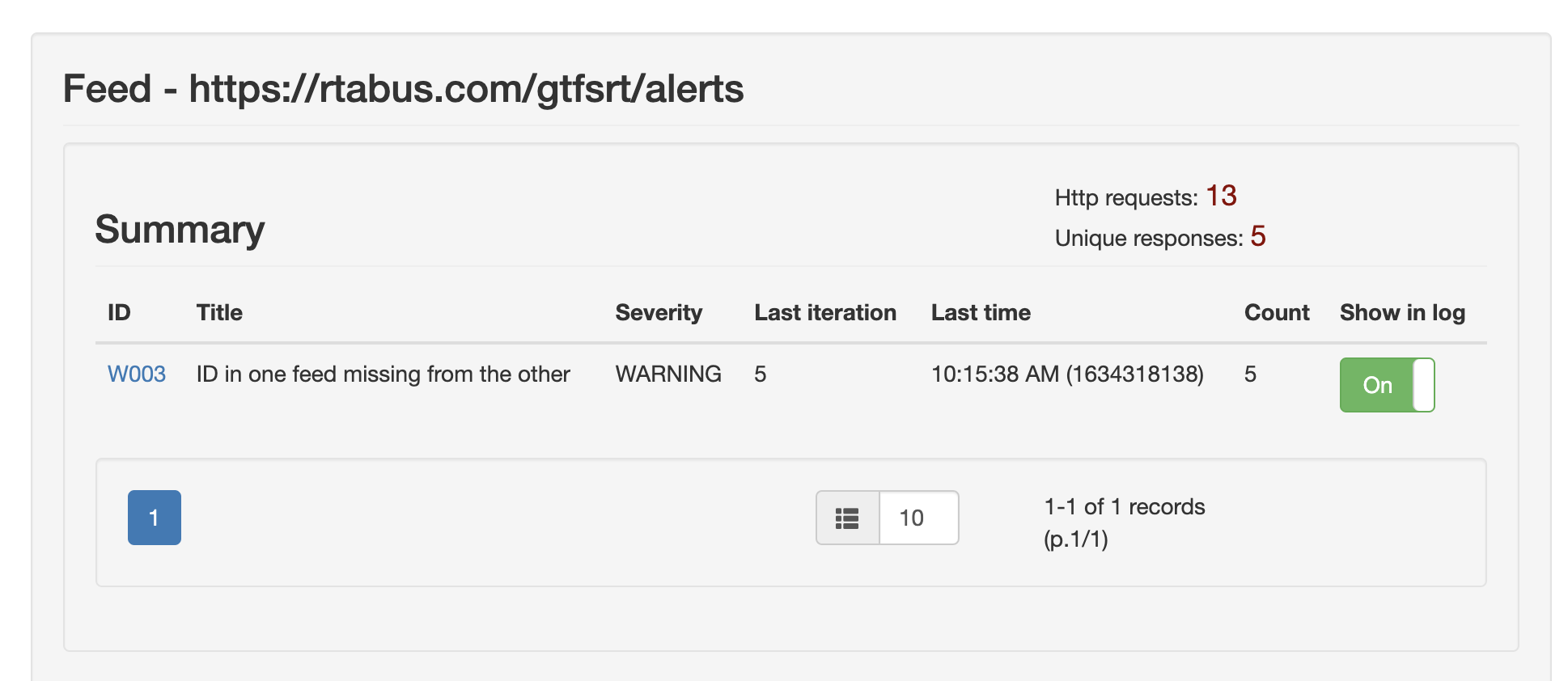Select the WARNING severity cell for W003
Image resolution: width=1568 pixels, height=681 pixels.
(x=668, y=374)
